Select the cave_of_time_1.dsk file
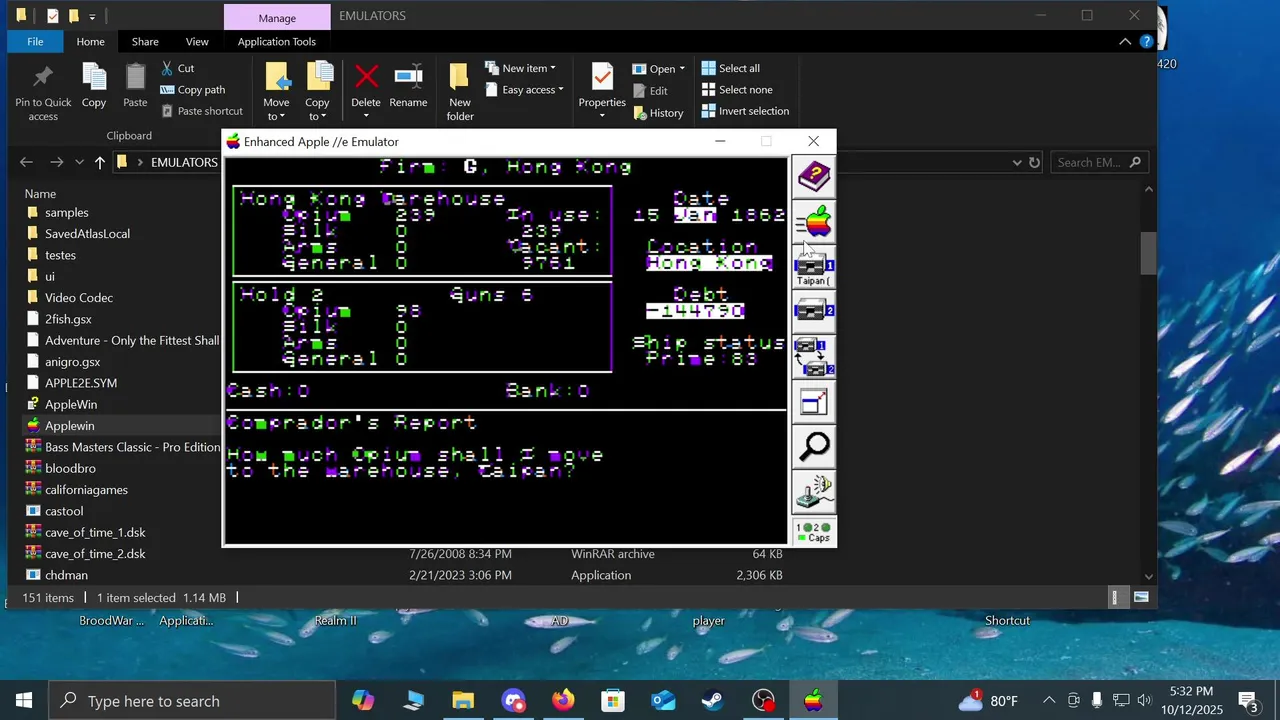Viewport: 1280px width, 720px height. pos(95,532)
